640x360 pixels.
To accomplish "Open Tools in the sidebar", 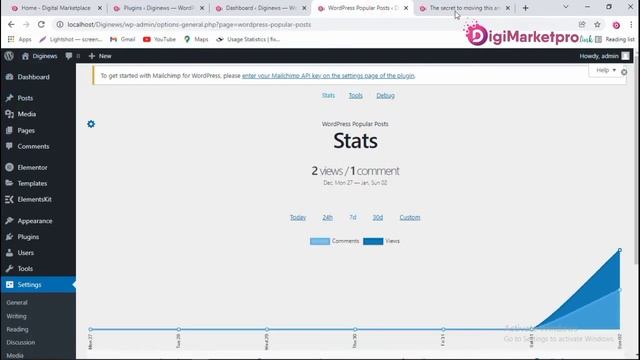I will click(25, 269).
